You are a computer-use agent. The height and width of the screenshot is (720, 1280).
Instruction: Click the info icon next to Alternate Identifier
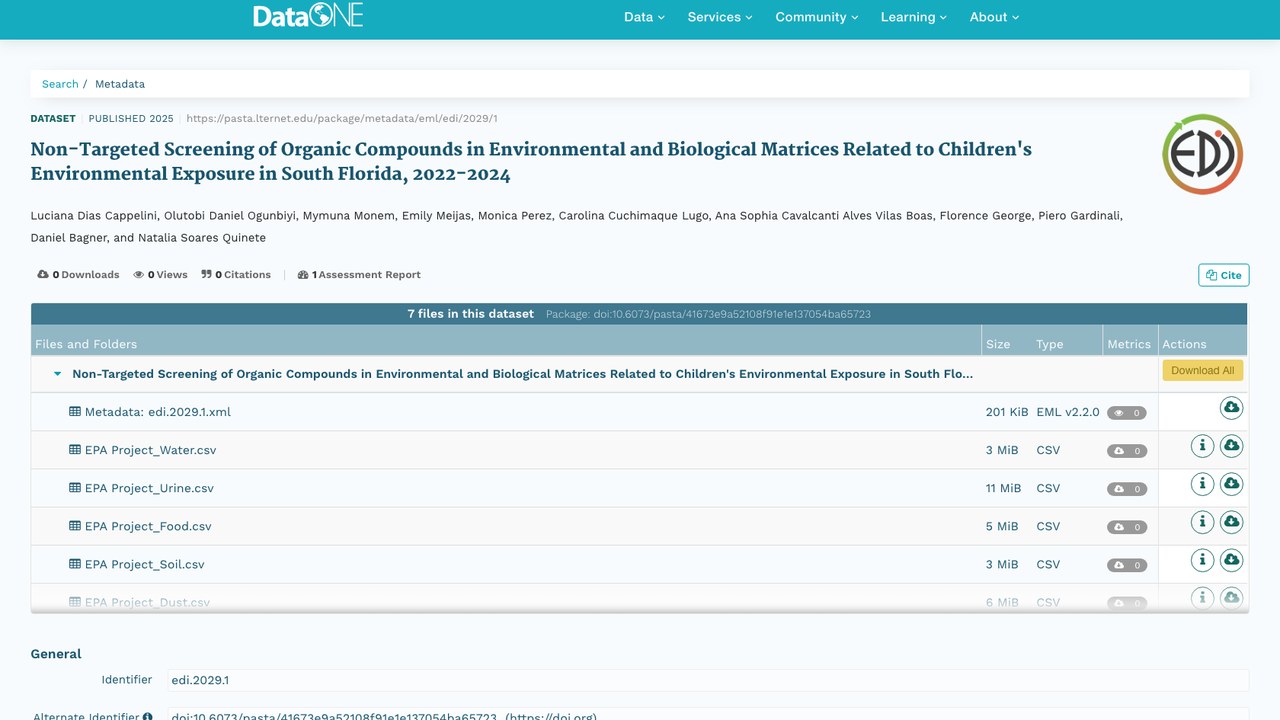click(148, 717)
